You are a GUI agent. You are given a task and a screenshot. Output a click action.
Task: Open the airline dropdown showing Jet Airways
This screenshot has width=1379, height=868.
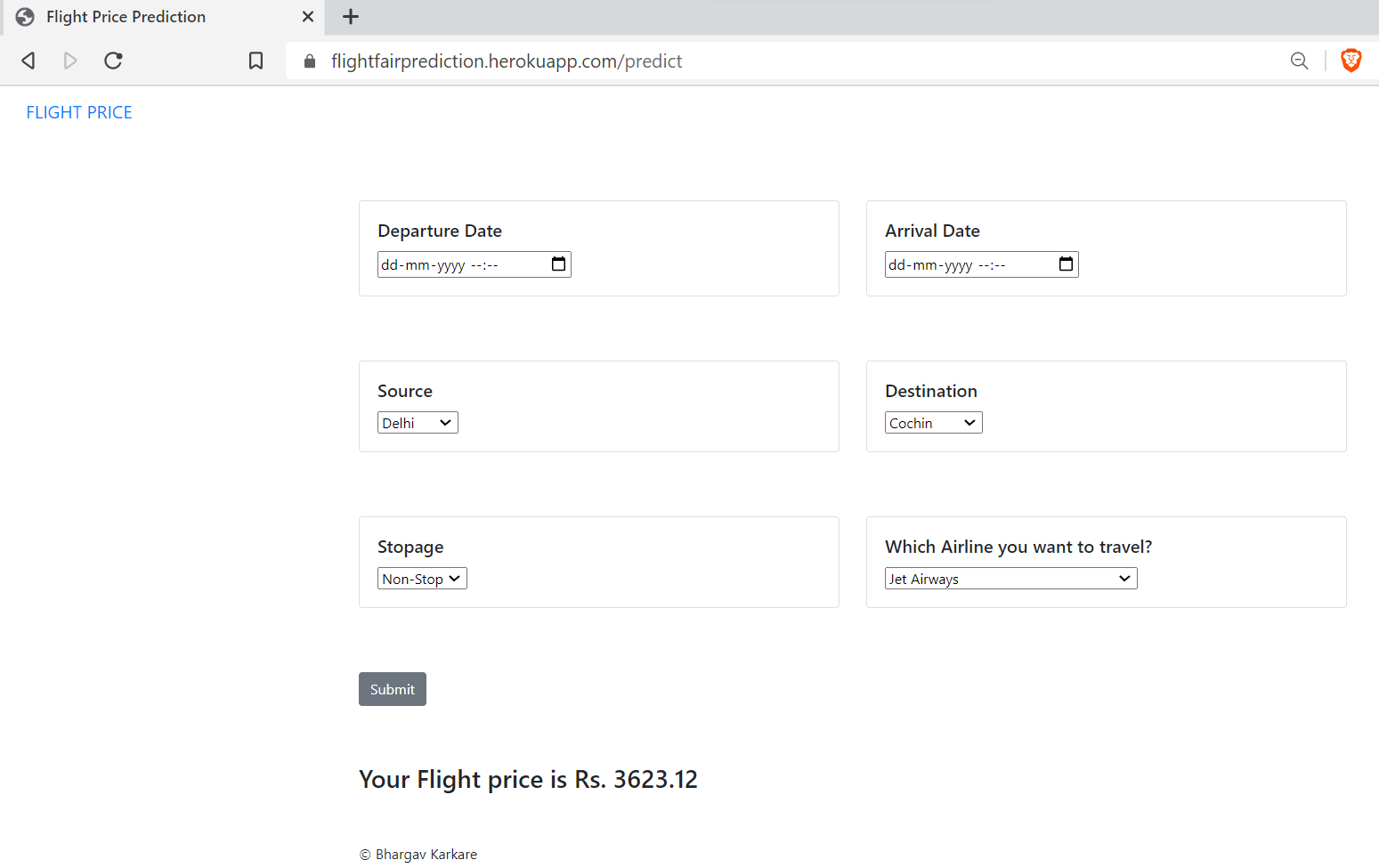pyautogui.click(x=1010, y=578)
